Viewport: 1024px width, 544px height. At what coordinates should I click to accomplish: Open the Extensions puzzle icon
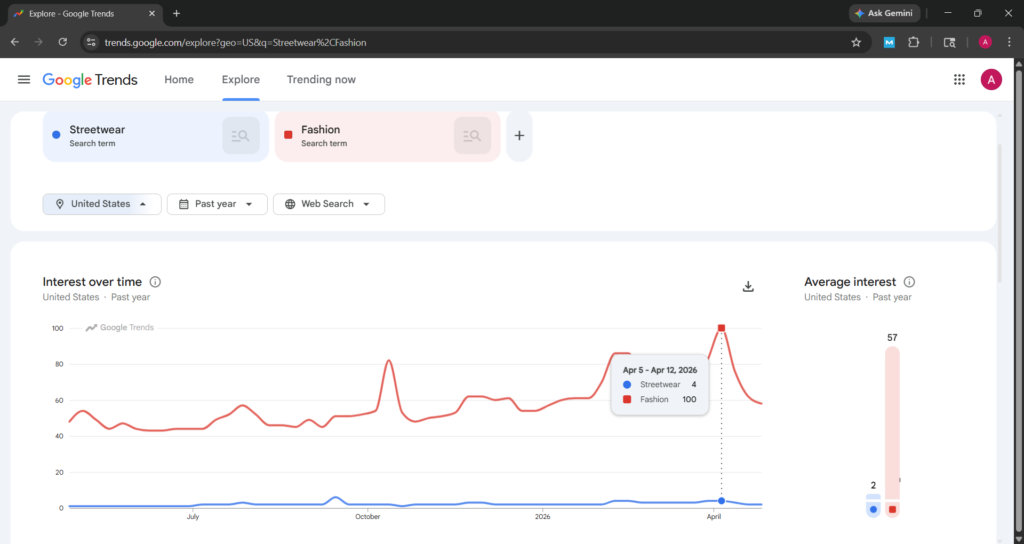(x=914, y=42)
